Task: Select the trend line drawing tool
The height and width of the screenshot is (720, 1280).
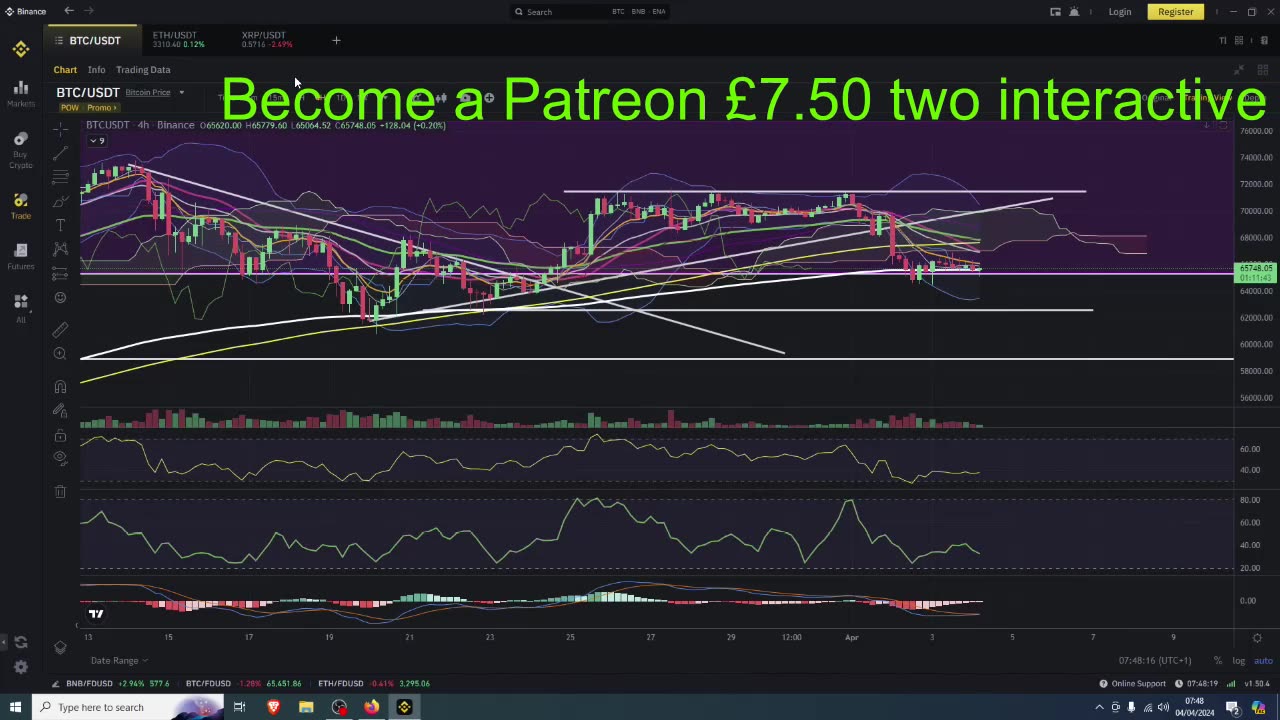Action: tap(60, 153)
